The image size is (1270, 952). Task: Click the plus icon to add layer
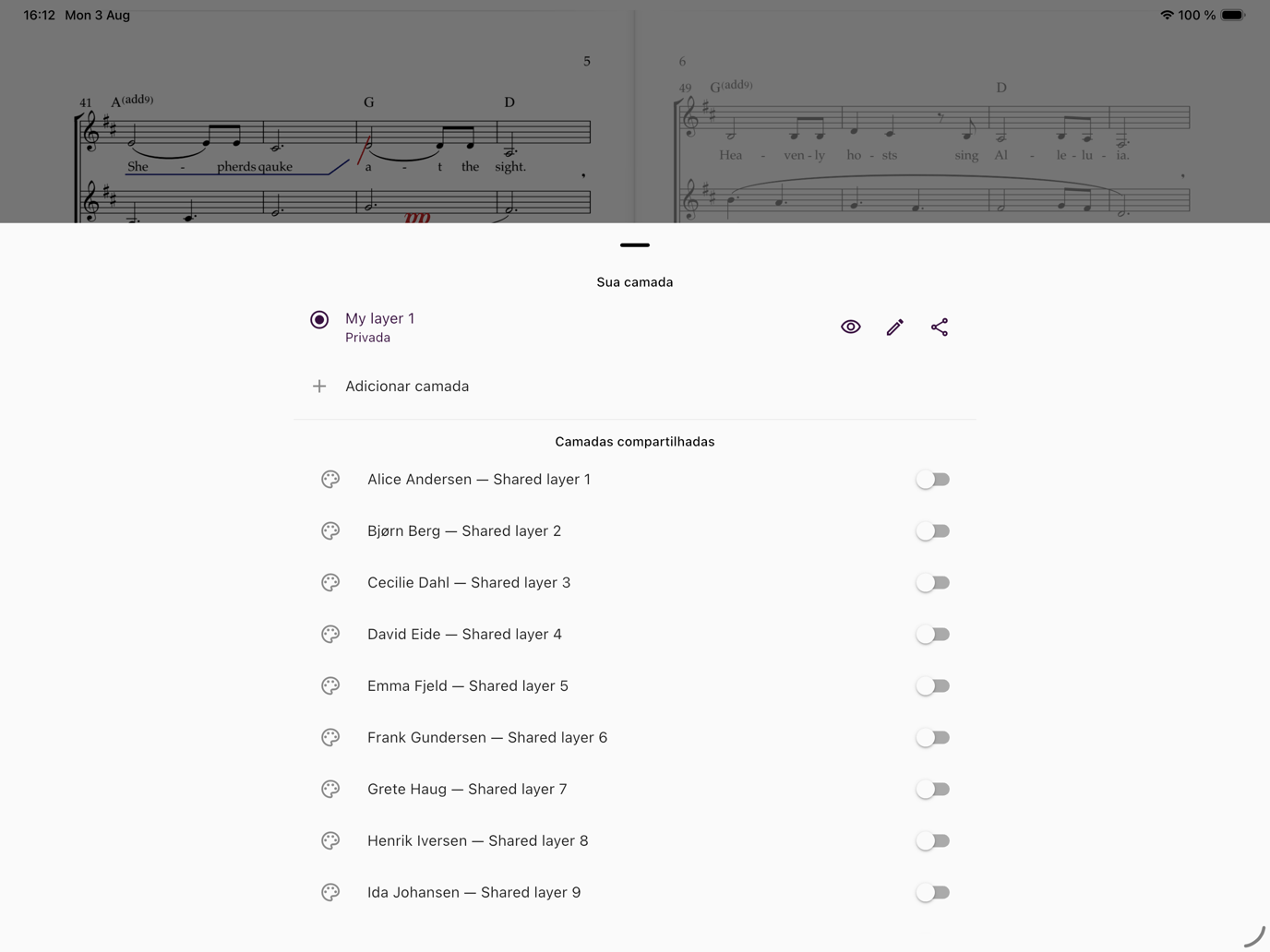pos(319,386)
